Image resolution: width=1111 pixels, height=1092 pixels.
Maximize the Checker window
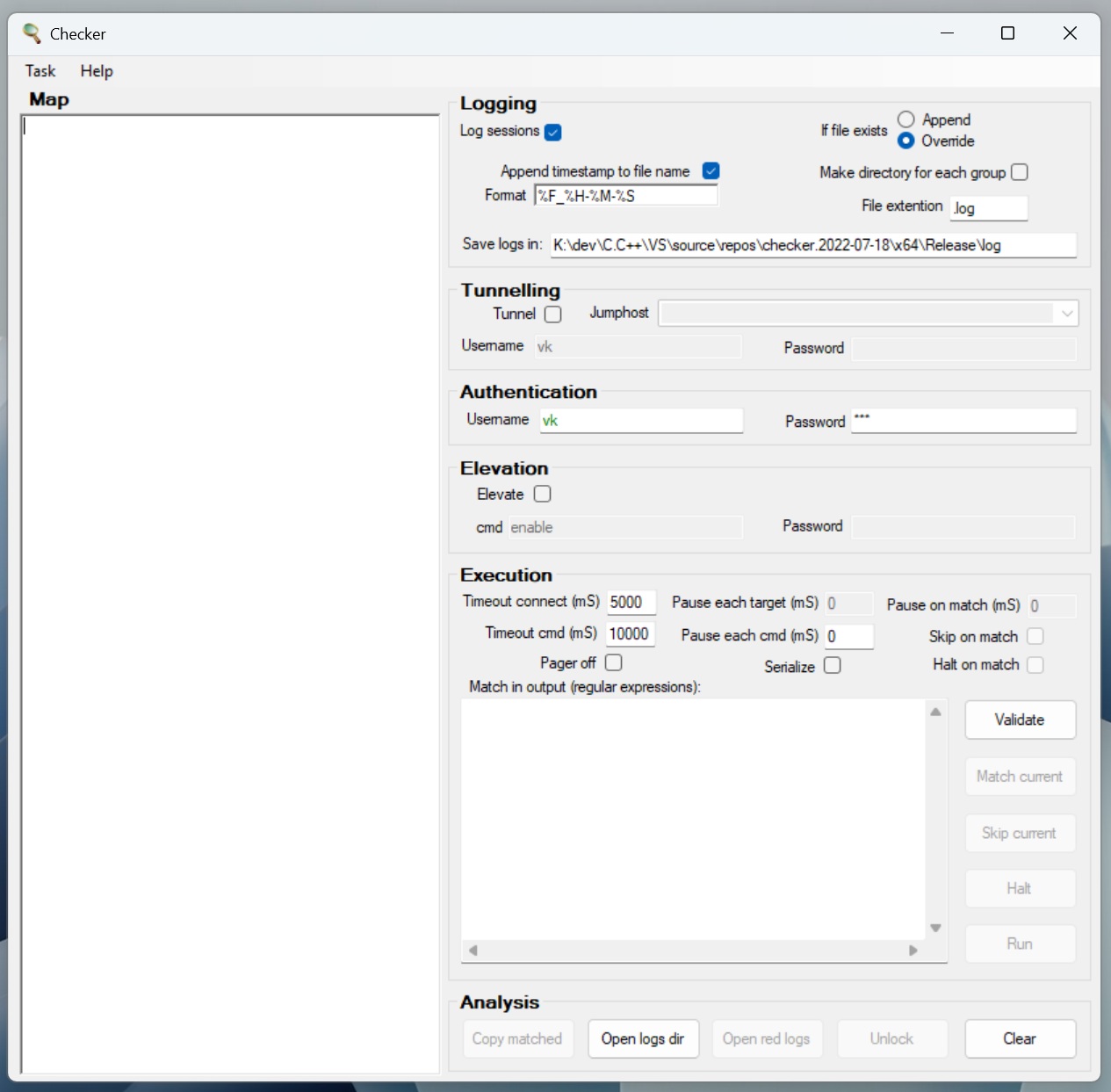(1008, 33)
